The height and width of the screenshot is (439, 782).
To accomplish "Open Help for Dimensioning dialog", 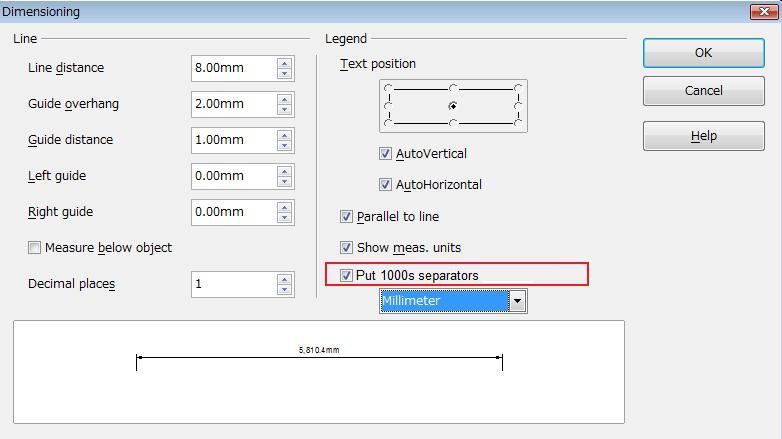I will coord(703,136).
